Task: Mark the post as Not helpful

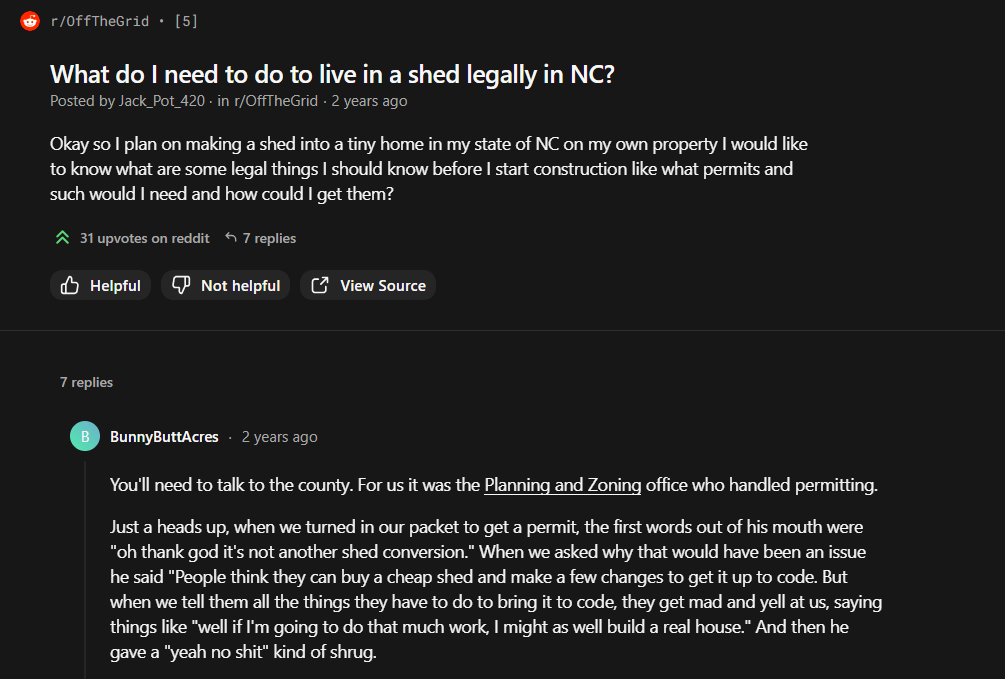Action: (x=225, y=285)
